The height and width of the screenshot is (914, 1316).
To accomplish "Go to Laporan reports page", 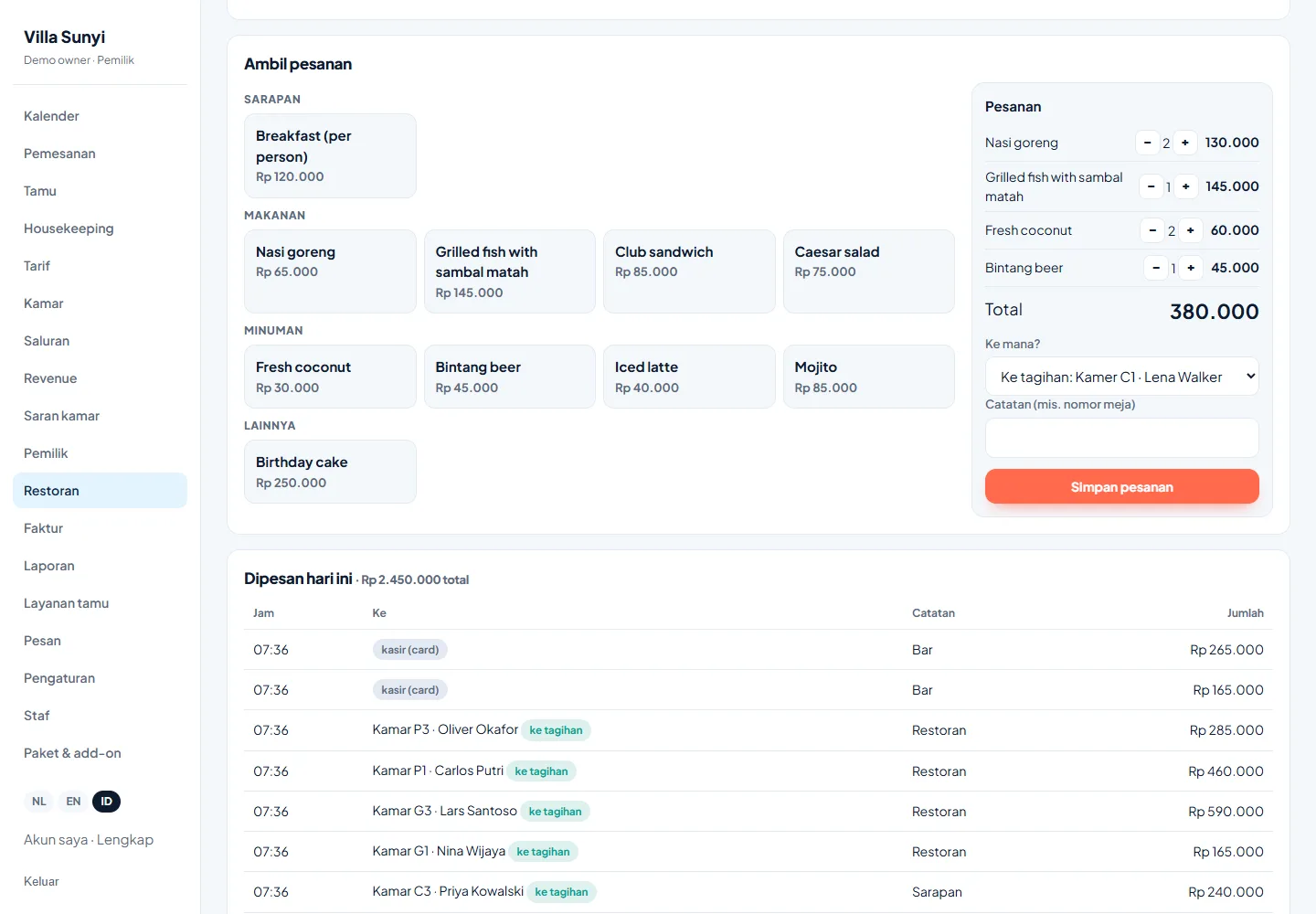I will pyautogui.click(x=100, y=566).
